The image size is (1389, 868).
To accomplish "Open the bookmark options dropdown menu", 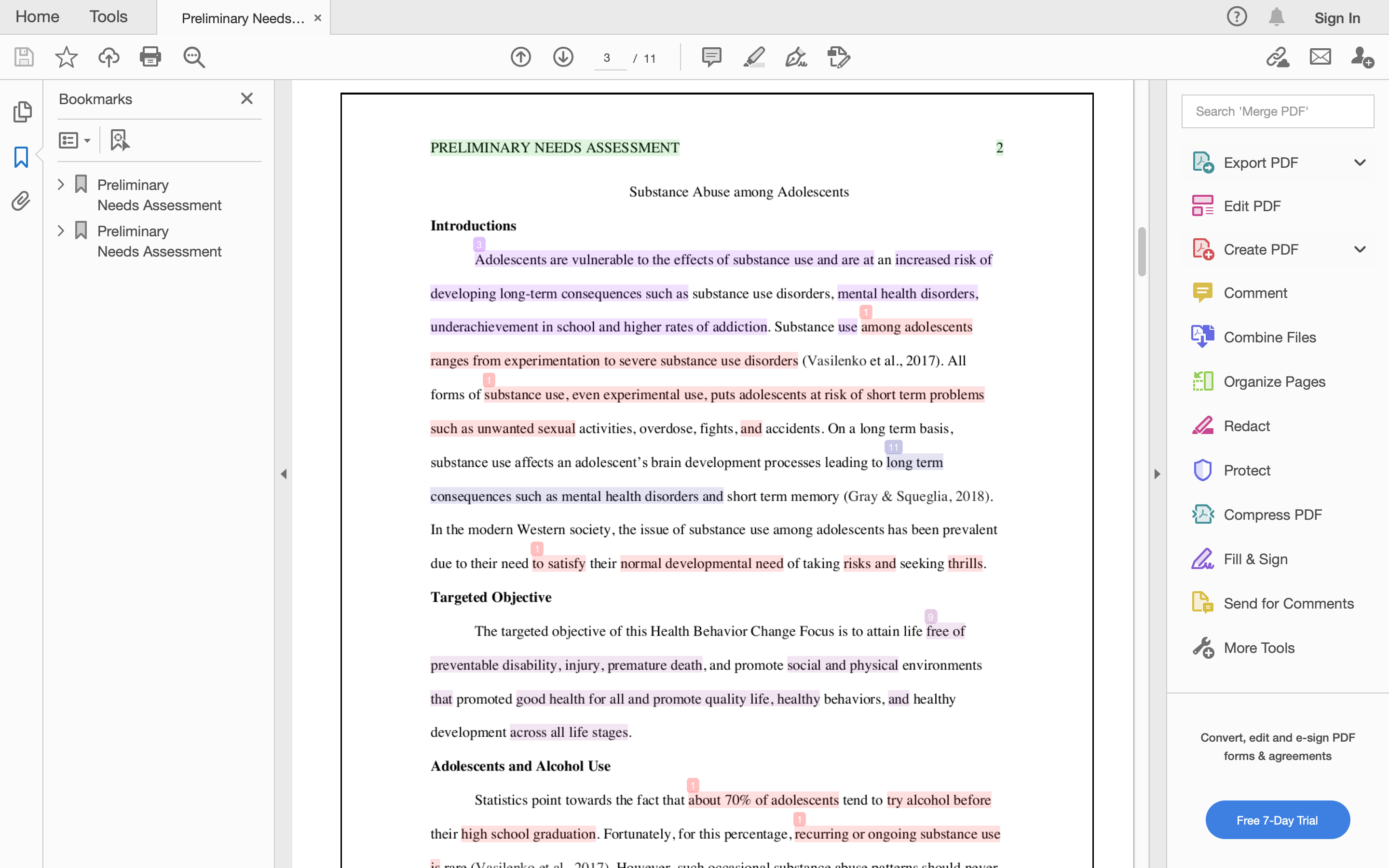I will pyautogui.click(x=75, y=140).
